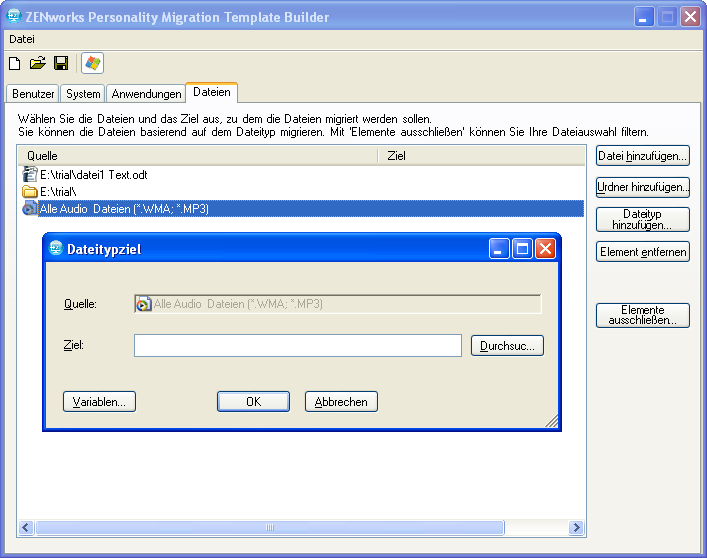
Task: Maximize the Dateitypziel dialog
Action: click(523, 249)
